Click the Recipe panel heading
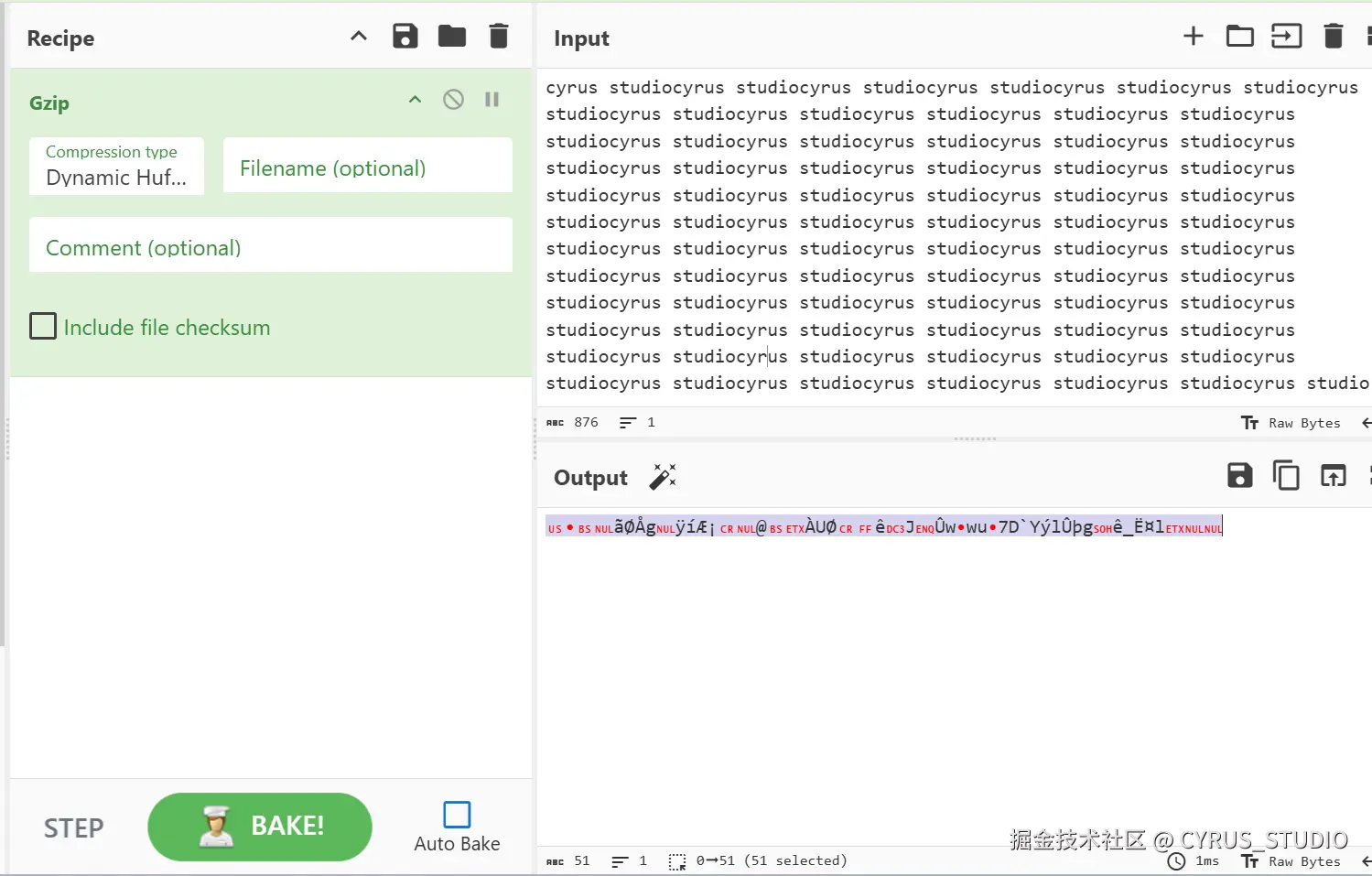 [x=60, y=38]
